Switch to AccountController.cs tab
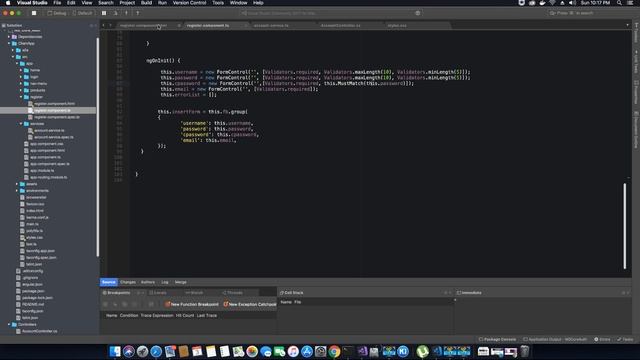This screenshot has height=360, width=640. tap(340, 25)
